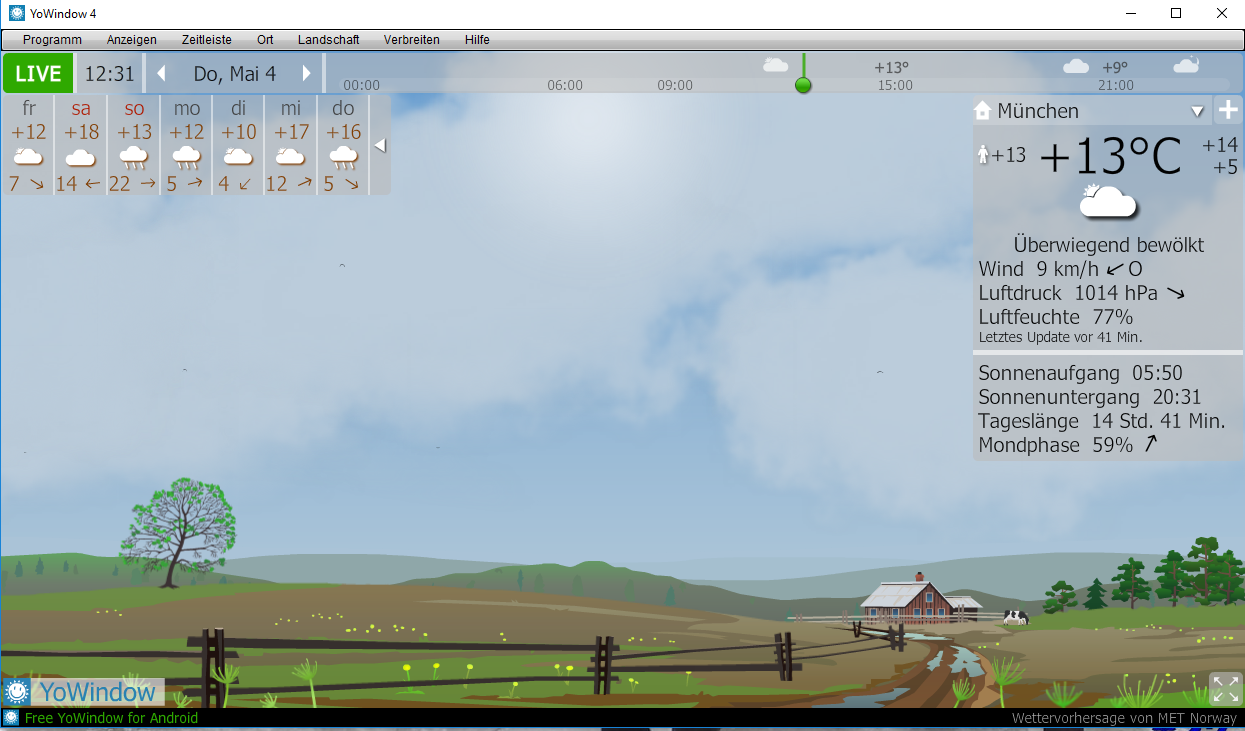Click the home icon beside München
Viewport: 1245px width, 731px height.
tap(982, 110)
